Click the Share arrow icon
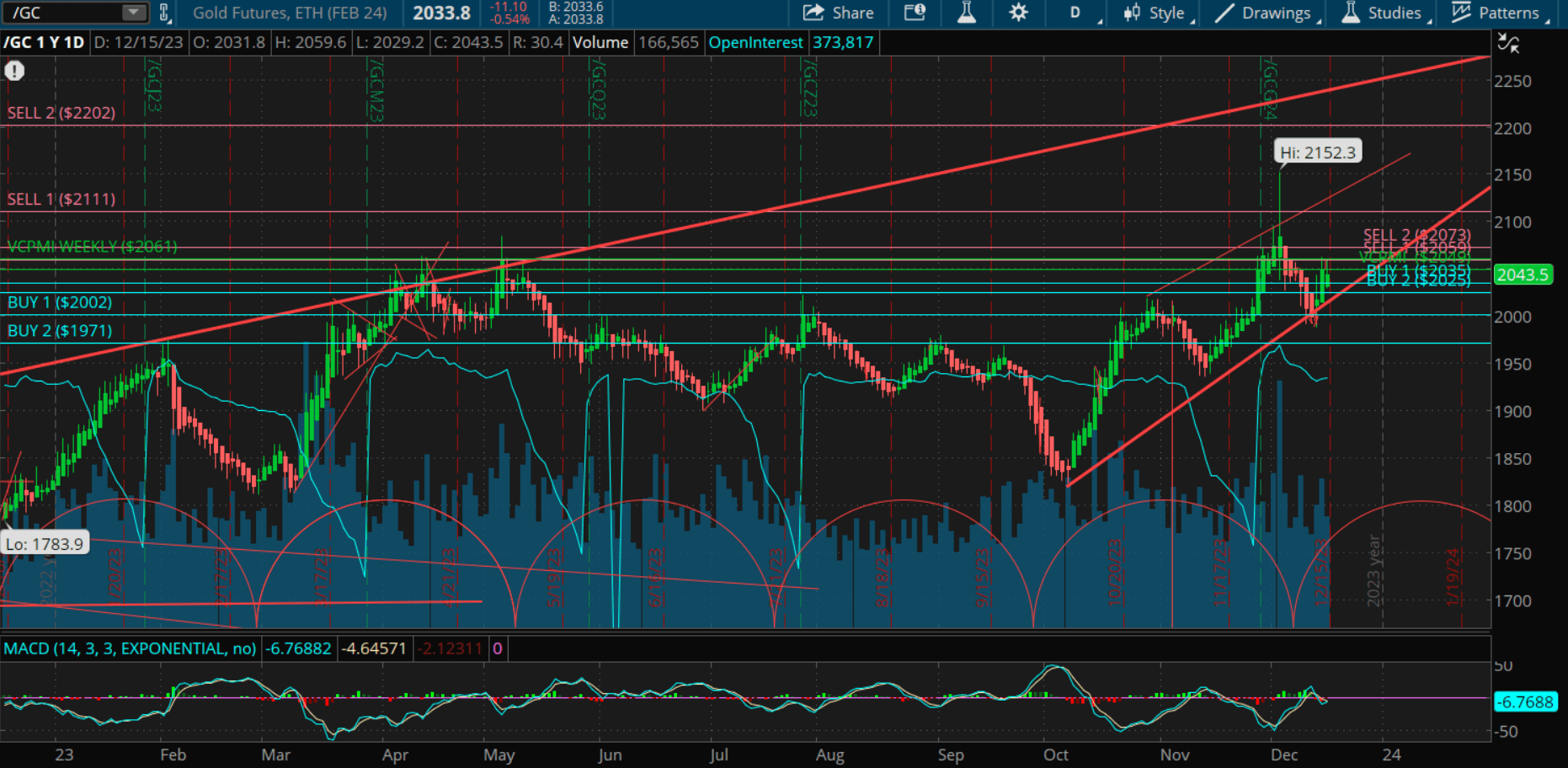 pos(813,13)
